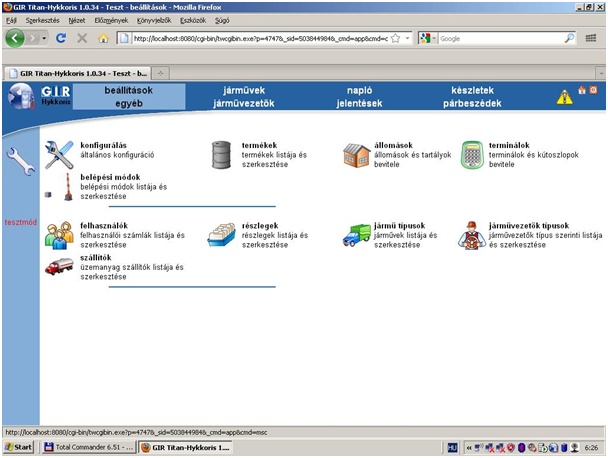Open Windows Start button
608x458 pixels.
[18, 447]
